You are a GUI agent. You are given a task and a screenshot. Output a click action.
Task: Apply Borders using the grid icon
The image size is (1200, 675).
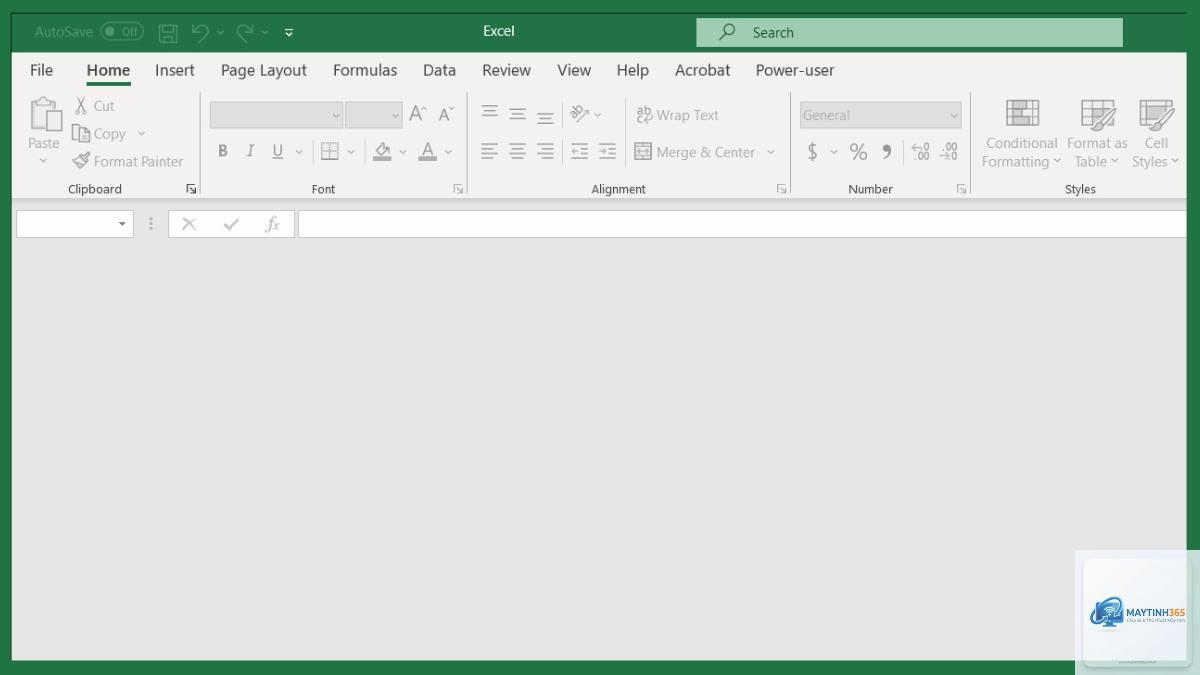coord(329,151)
